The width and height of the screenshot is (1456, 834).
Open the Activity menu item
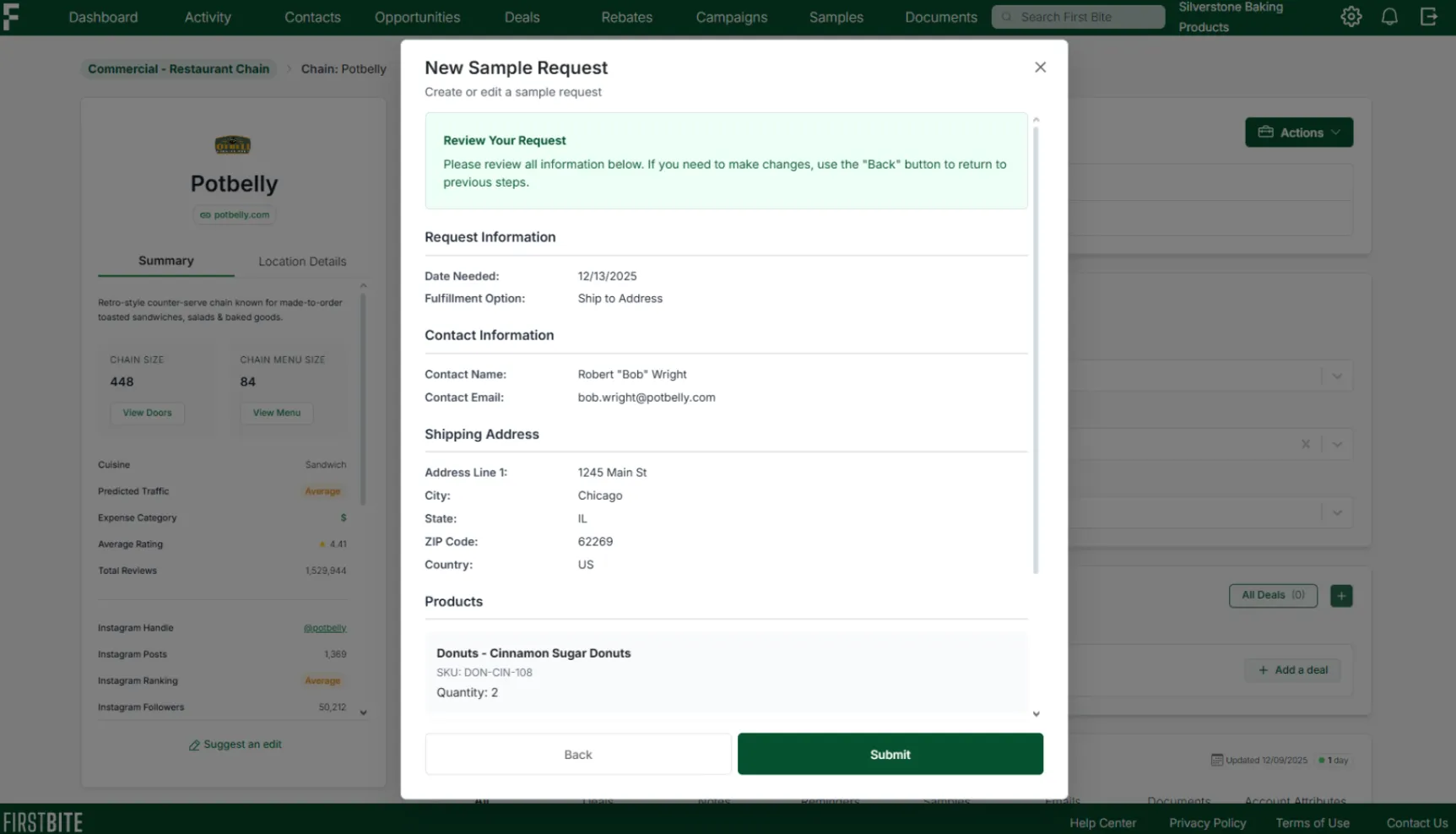(208, 17)
